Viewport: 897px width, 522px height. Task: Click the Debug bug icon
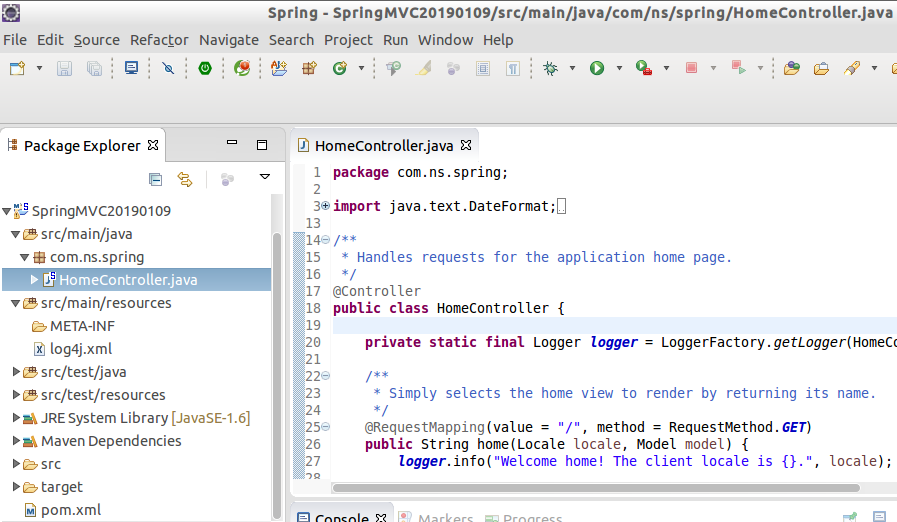550,69
